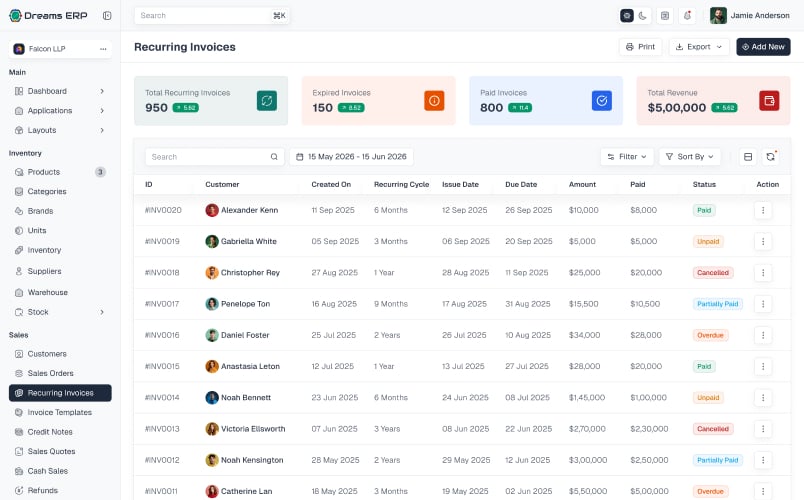This screenshot has width=804, height=500.
Task: Open action menu for Victoria Ellsworth row
Action: [x=763, y=429]
